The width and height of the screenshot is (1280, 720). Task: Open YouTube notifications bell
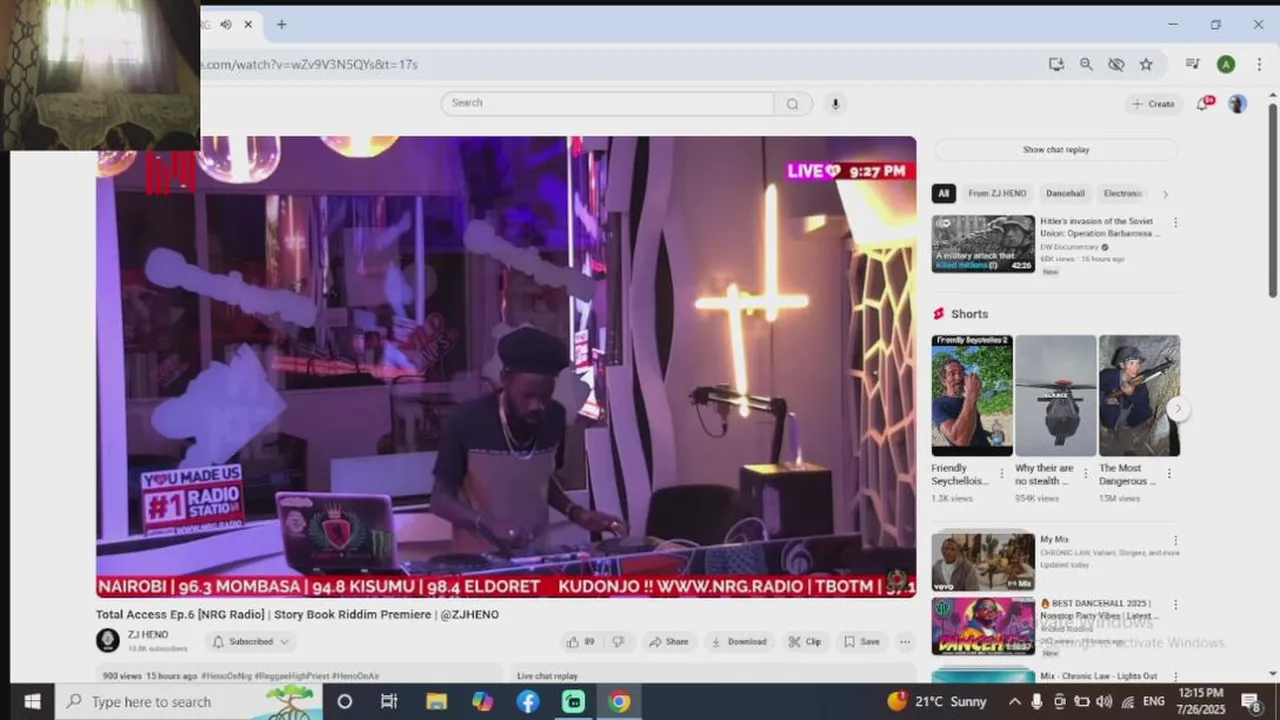pyautogui.click(x=1204, y=104)
